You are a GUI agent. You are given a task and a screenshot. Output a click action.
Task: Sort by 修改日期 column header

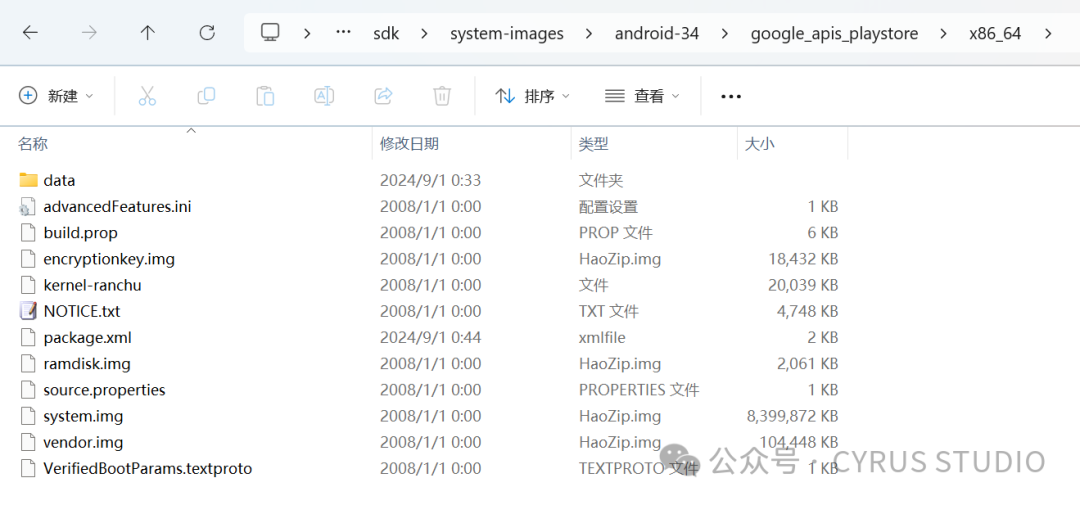(409, 144)
